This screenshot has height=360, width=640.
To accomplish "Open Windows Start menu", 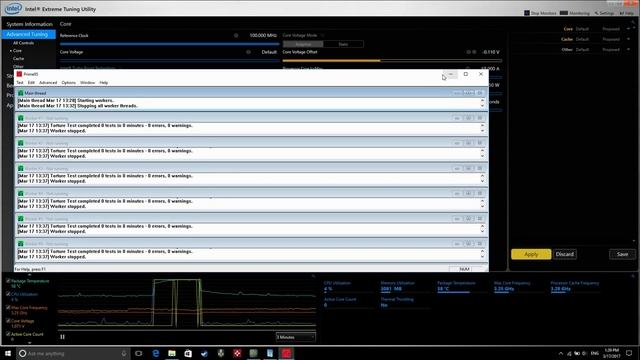I will point(8,353).
